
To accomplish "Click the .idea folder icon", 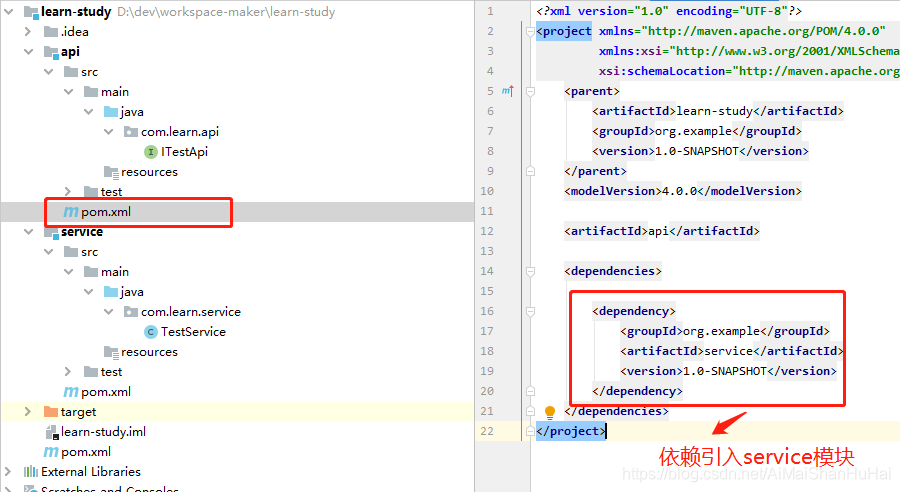I will (51, 32).
